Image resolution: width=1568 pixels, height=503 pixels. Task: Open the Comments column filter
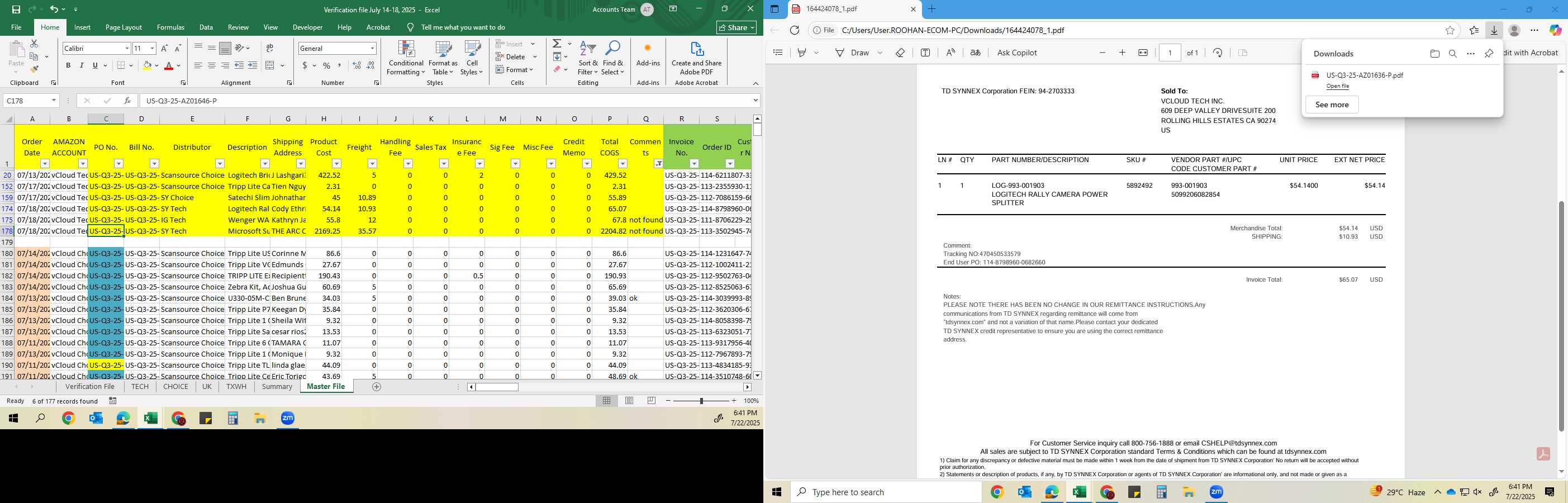(x=659, y=164)
